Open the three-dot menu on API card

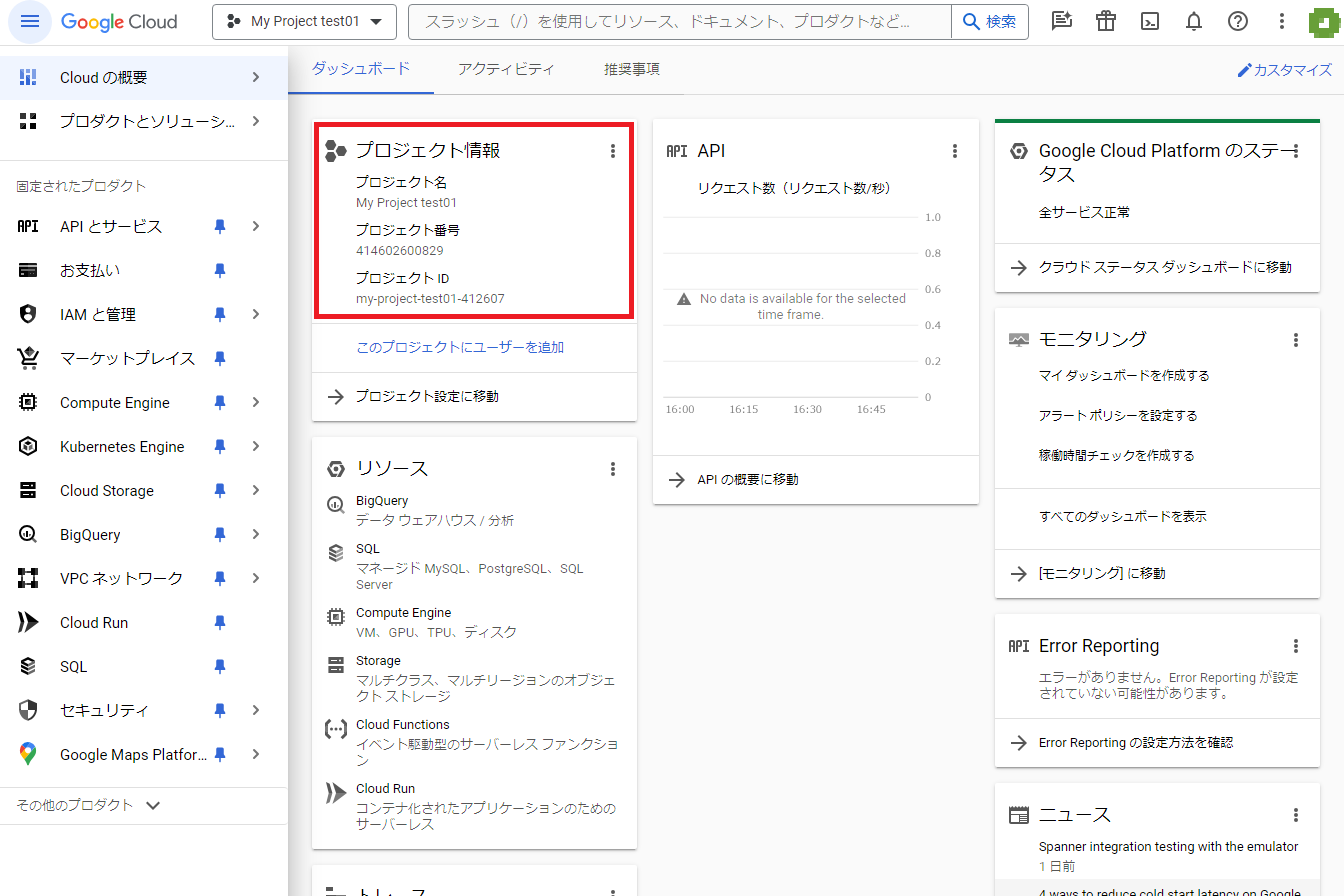[x=955, y=151]
